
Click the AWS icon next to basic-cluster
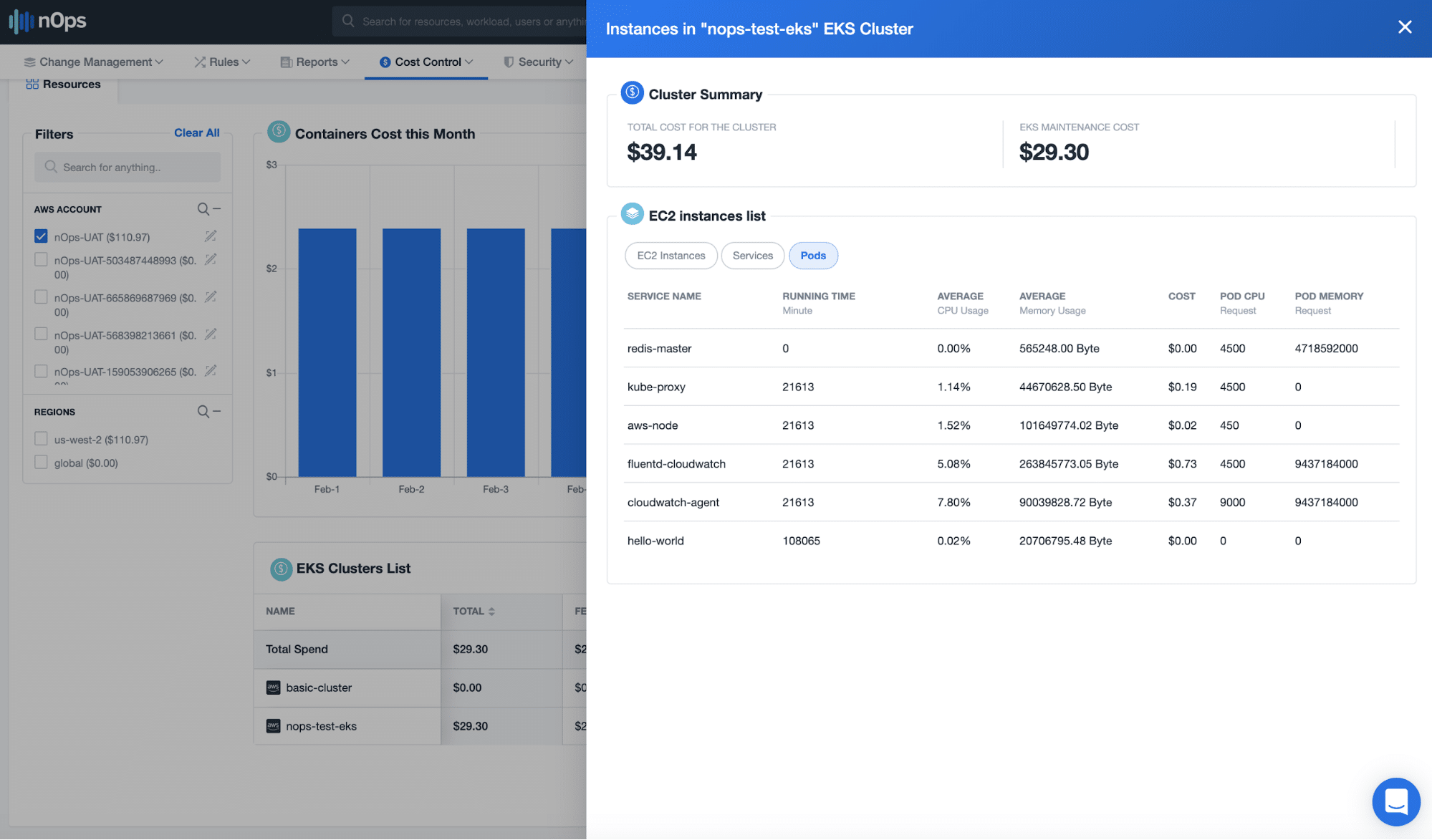point(273,687)
